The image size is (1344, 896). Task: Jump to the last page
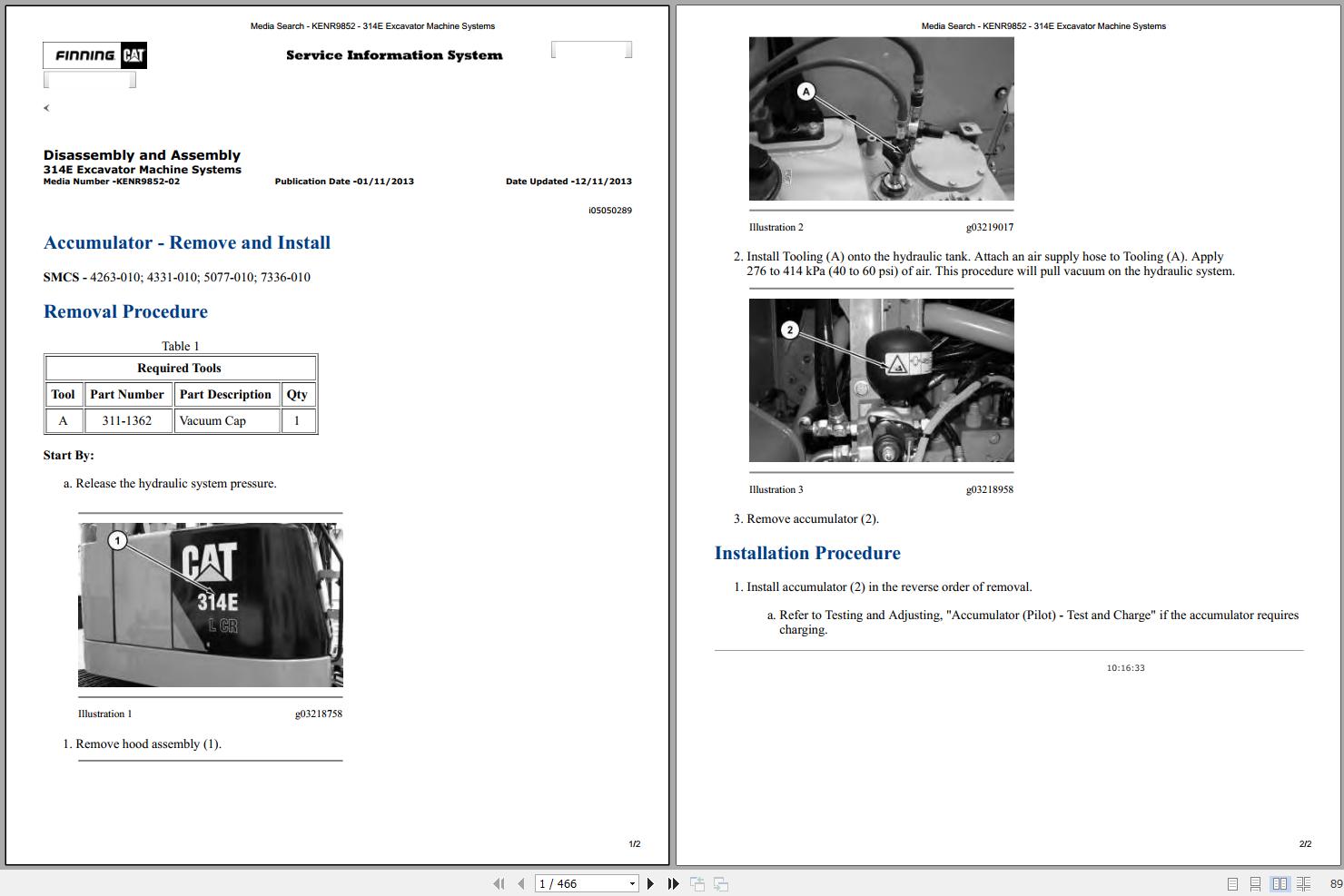pos(672,883)
